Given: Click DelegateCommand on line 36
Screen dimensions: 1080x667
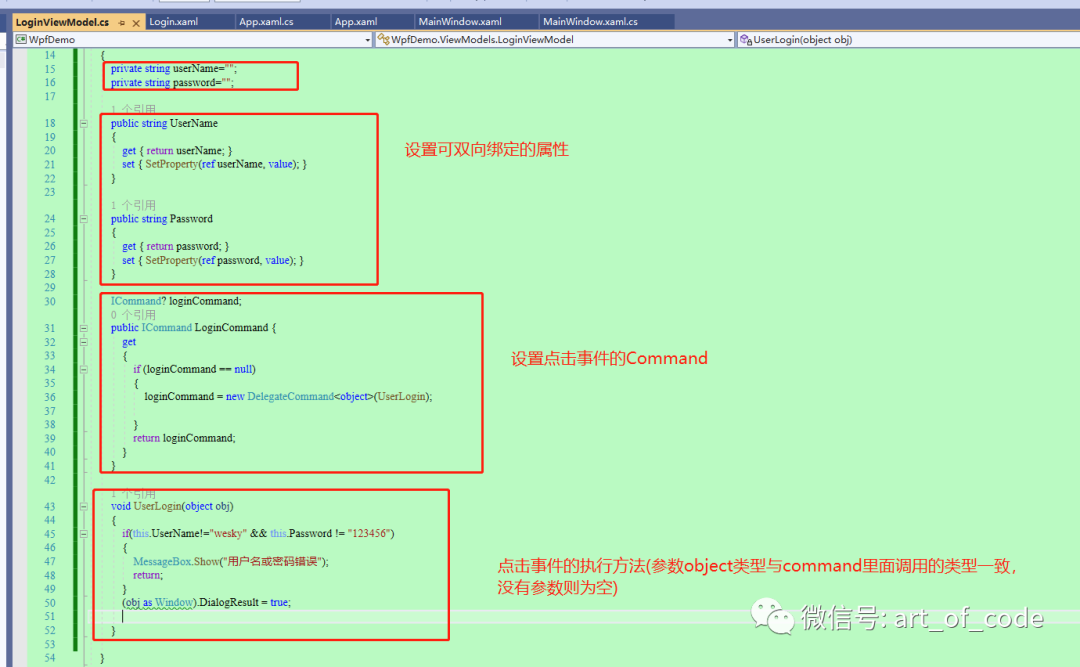Looking at the screenshot, I should click(x=290, y=397).
